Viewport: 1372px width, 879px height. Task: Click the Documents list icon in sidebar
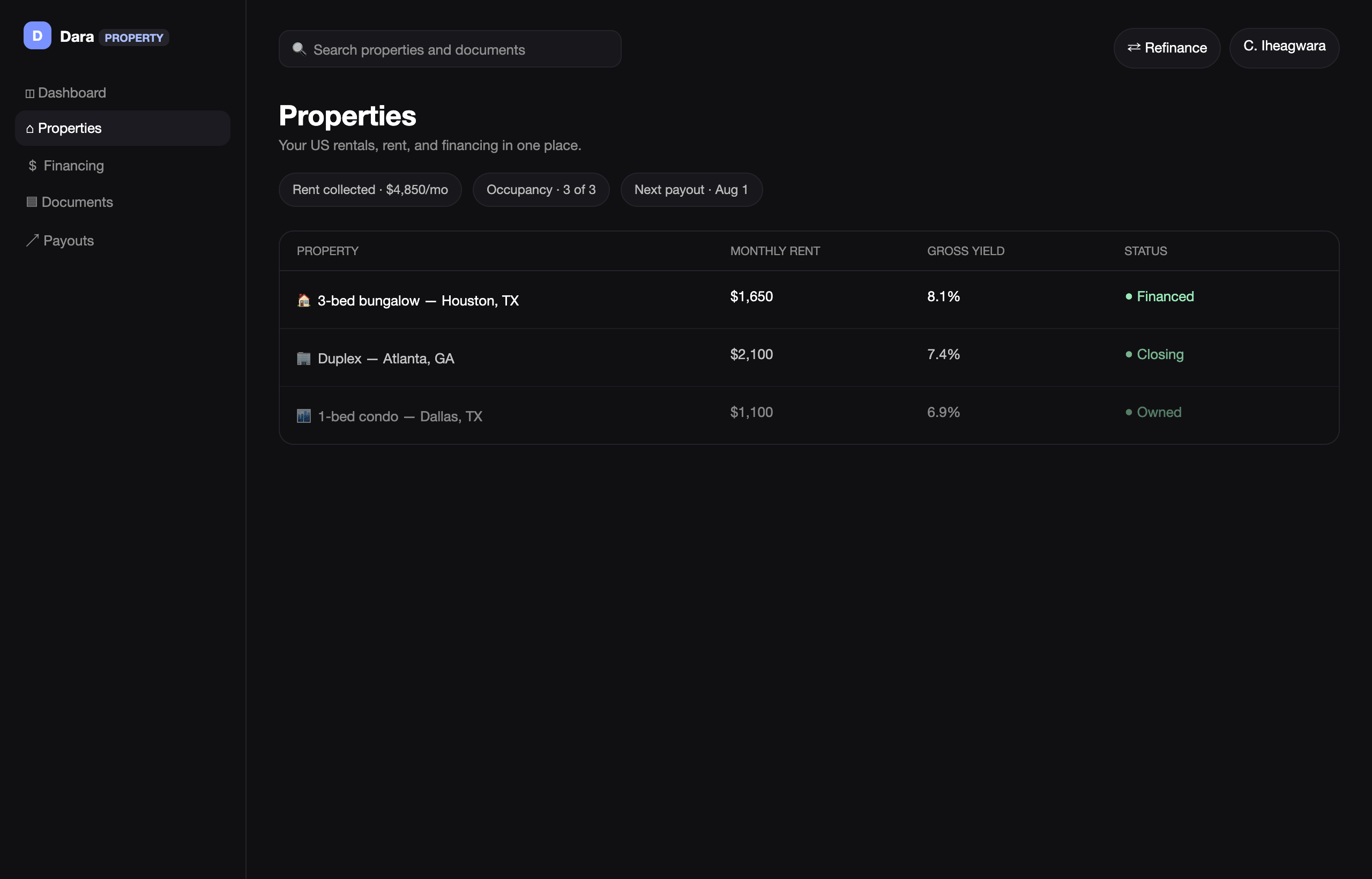(x=32, y=202)
